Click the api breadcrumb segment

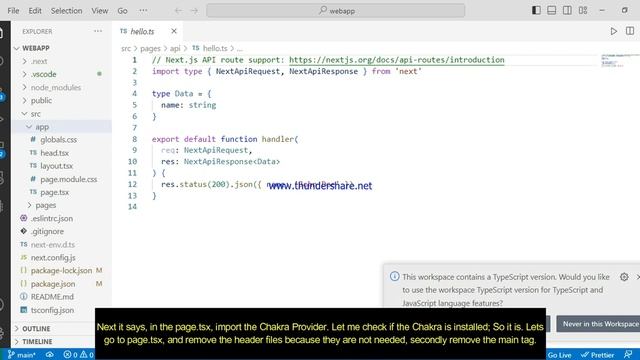tap(175, 49)
